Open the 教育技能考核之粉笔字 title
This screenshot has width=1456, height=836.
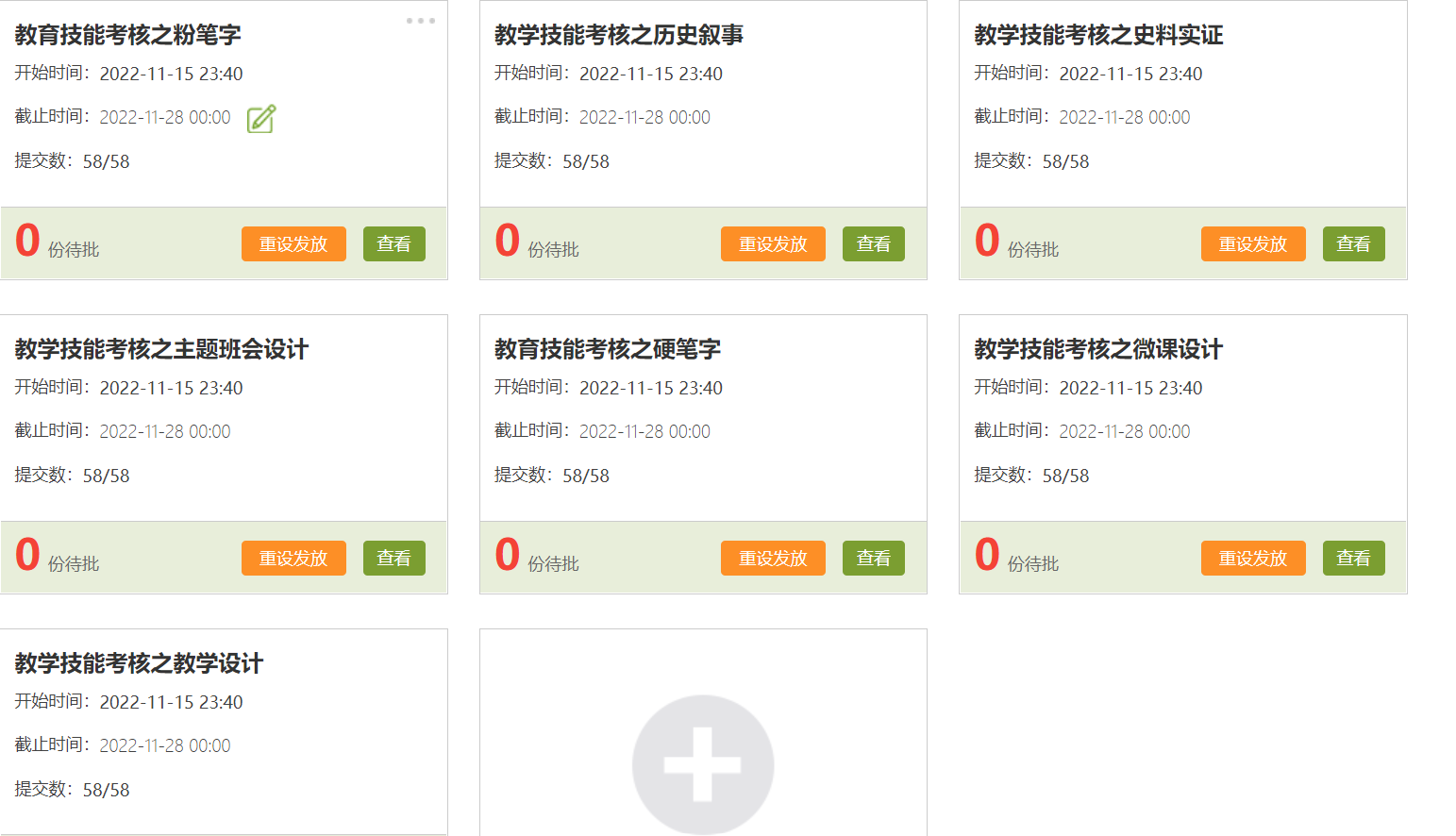pyautogui.click(x=128, y=35)
